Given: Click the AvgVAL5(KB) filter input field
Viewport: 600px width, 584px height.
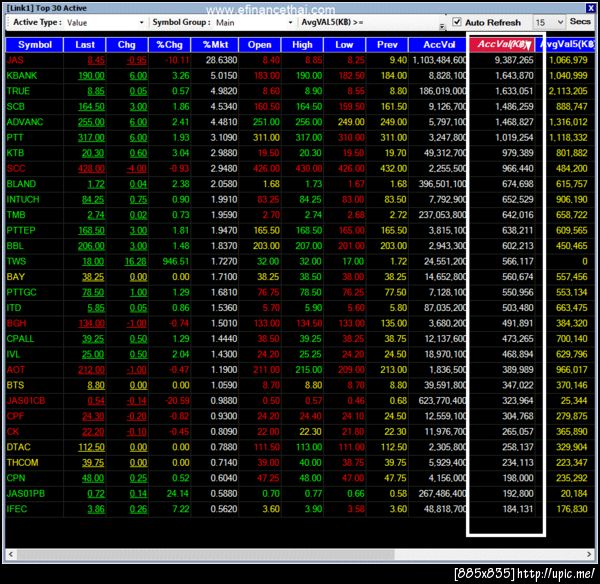Looking at the screenshot, I should tap(404, 22).
